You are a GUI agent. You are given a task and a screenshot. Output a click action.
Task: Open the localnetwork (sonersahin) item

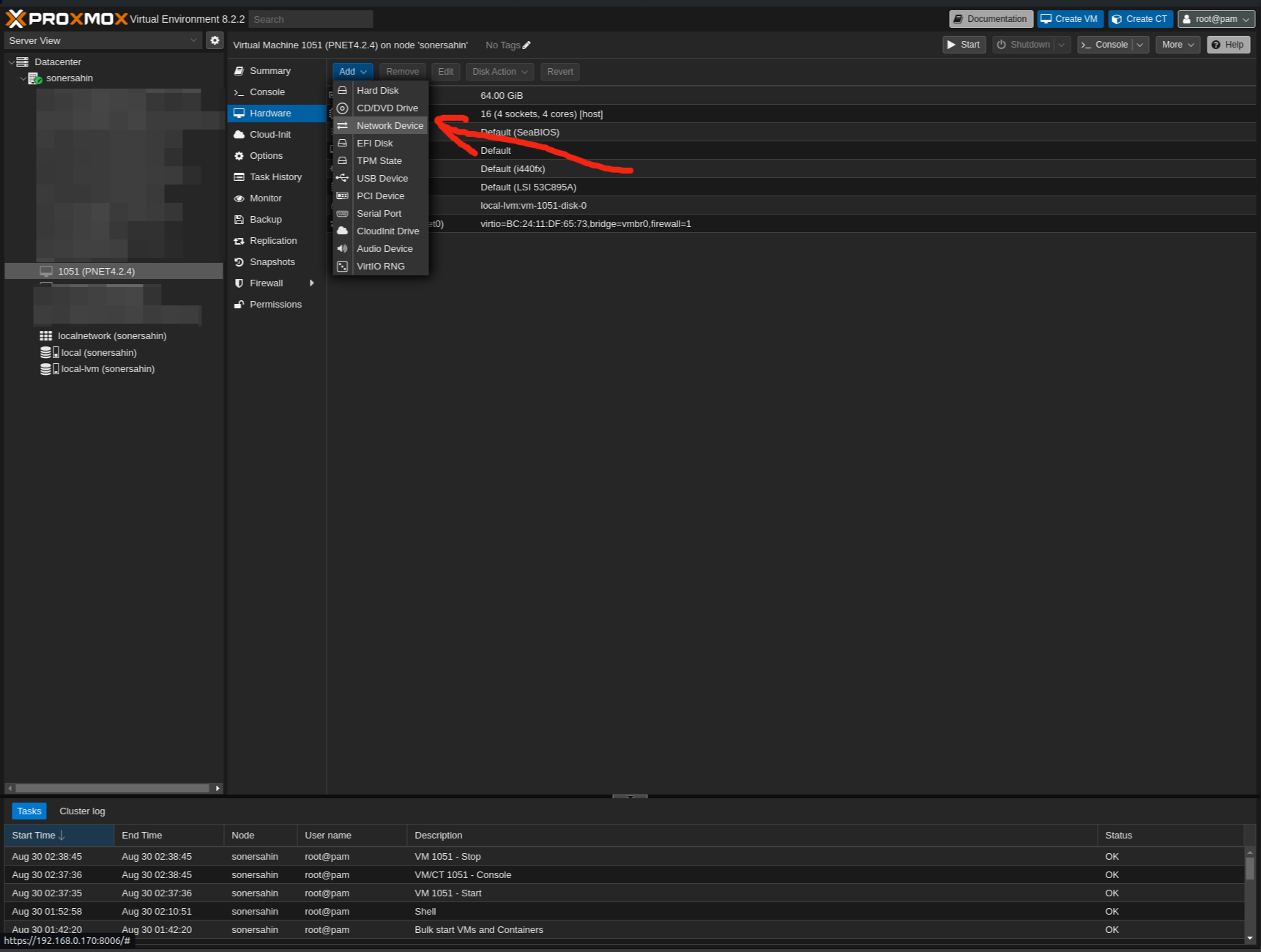click(x=111, y=336)
